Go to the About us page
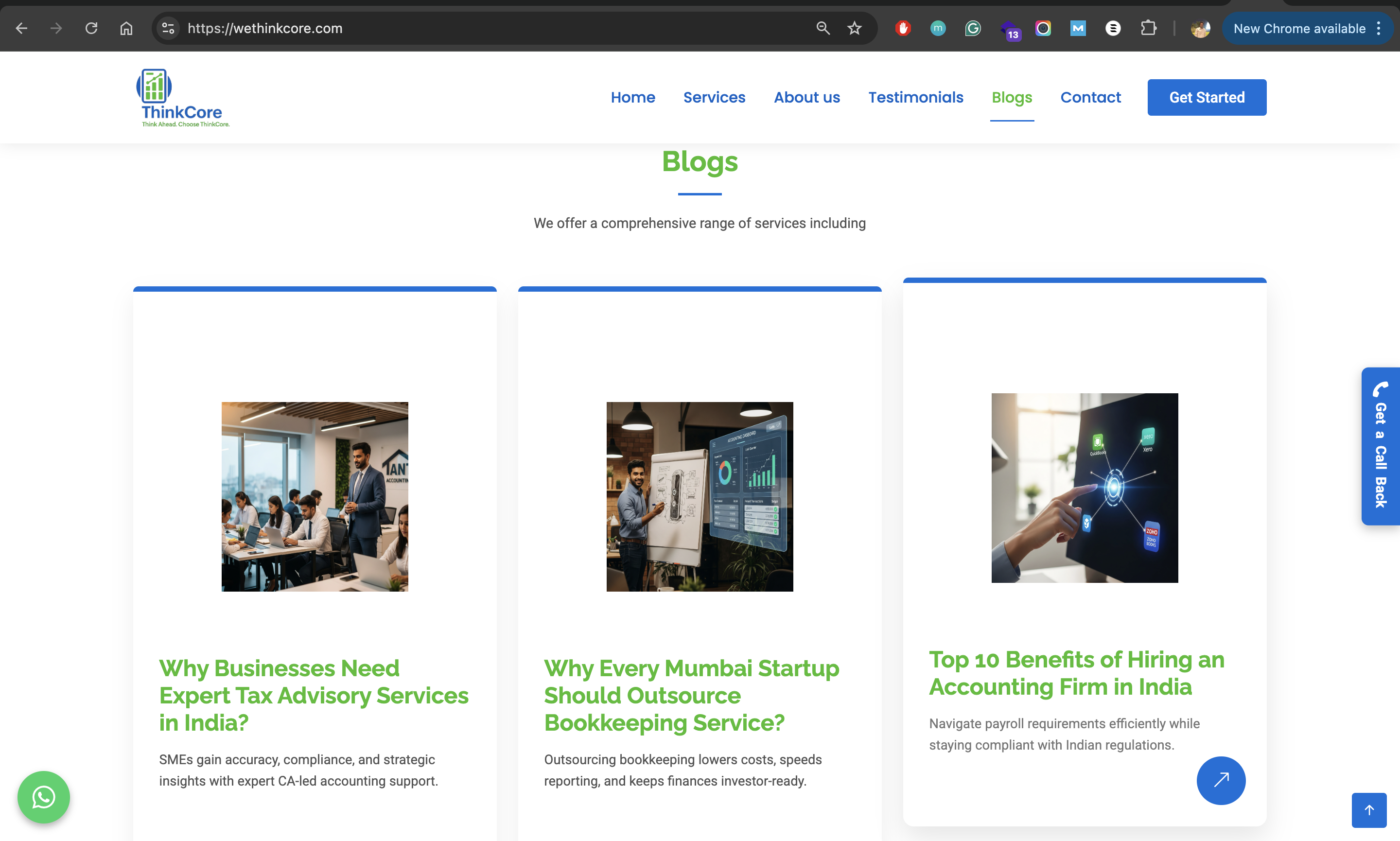Screen dimensions: 1400x841 [807, 98]
